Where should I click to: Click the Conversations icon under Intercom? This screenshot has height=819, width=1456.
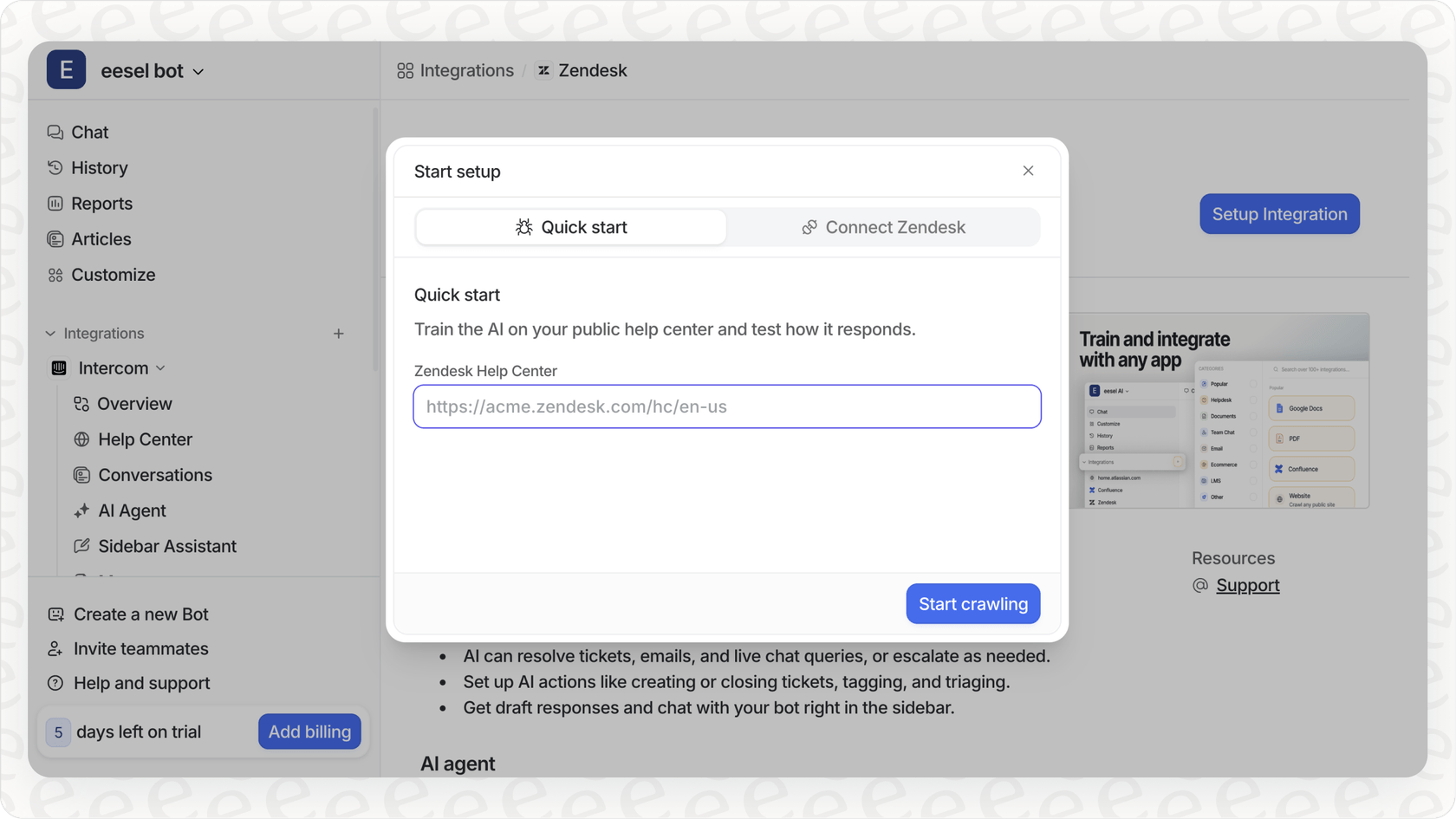(81, 475)
